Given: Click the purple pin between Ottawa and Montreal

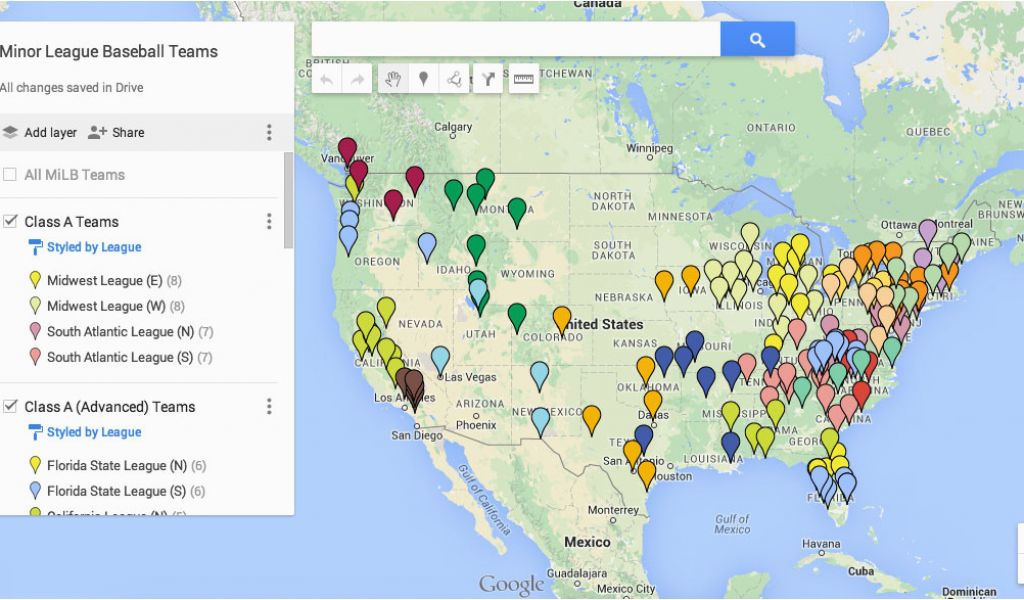Looking at the screenshot, I should tap(927, 234).
